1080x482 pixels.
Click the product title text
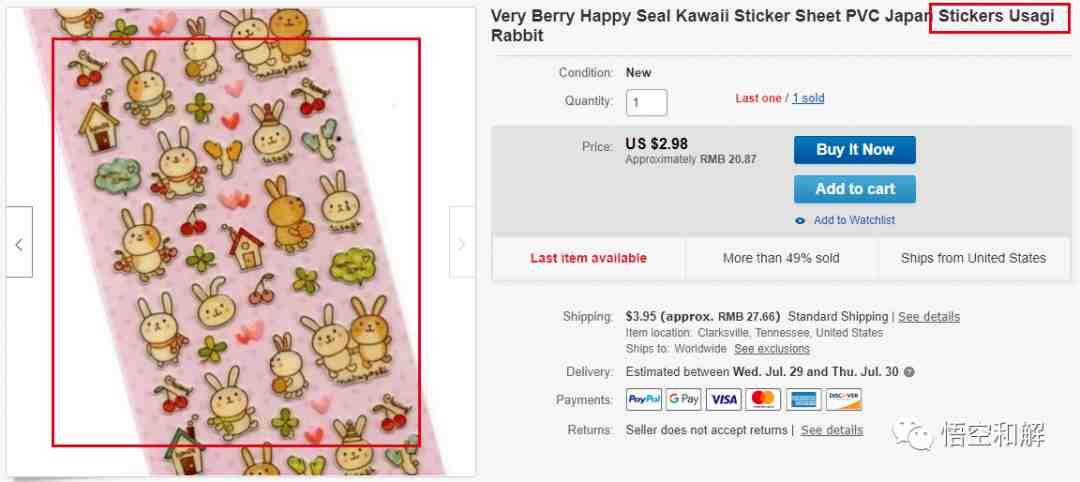(772, 26)
